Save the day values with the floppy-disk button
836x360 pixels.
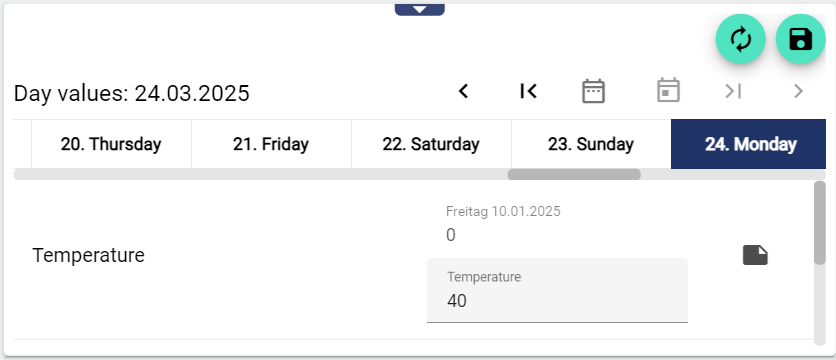(x=800, y=39)
